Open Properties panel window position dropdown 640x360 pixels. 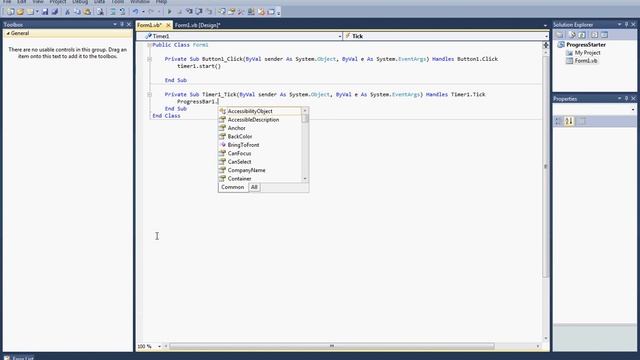coord(619,99)
